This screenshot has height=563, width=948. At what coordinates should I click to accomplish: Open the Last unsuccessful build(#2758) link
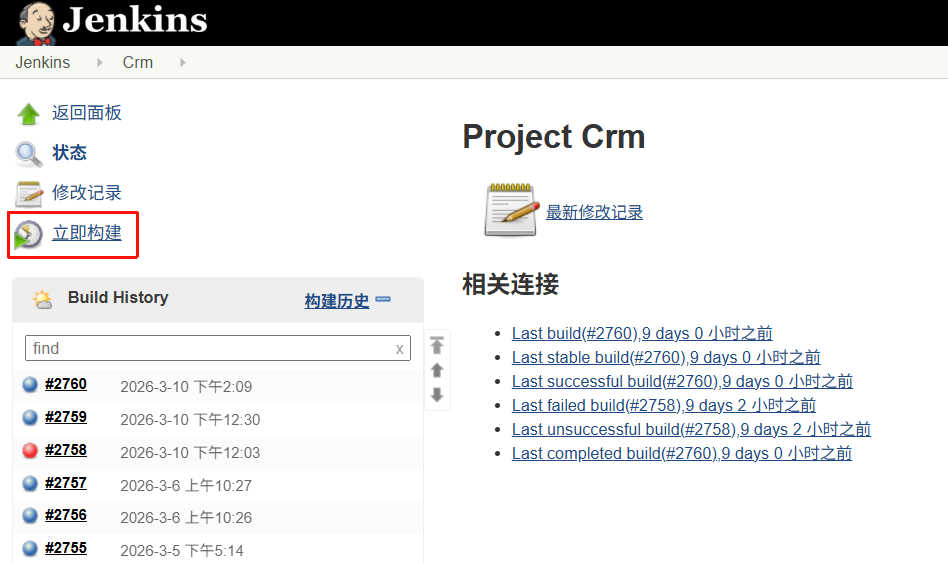tap(691, 429)
